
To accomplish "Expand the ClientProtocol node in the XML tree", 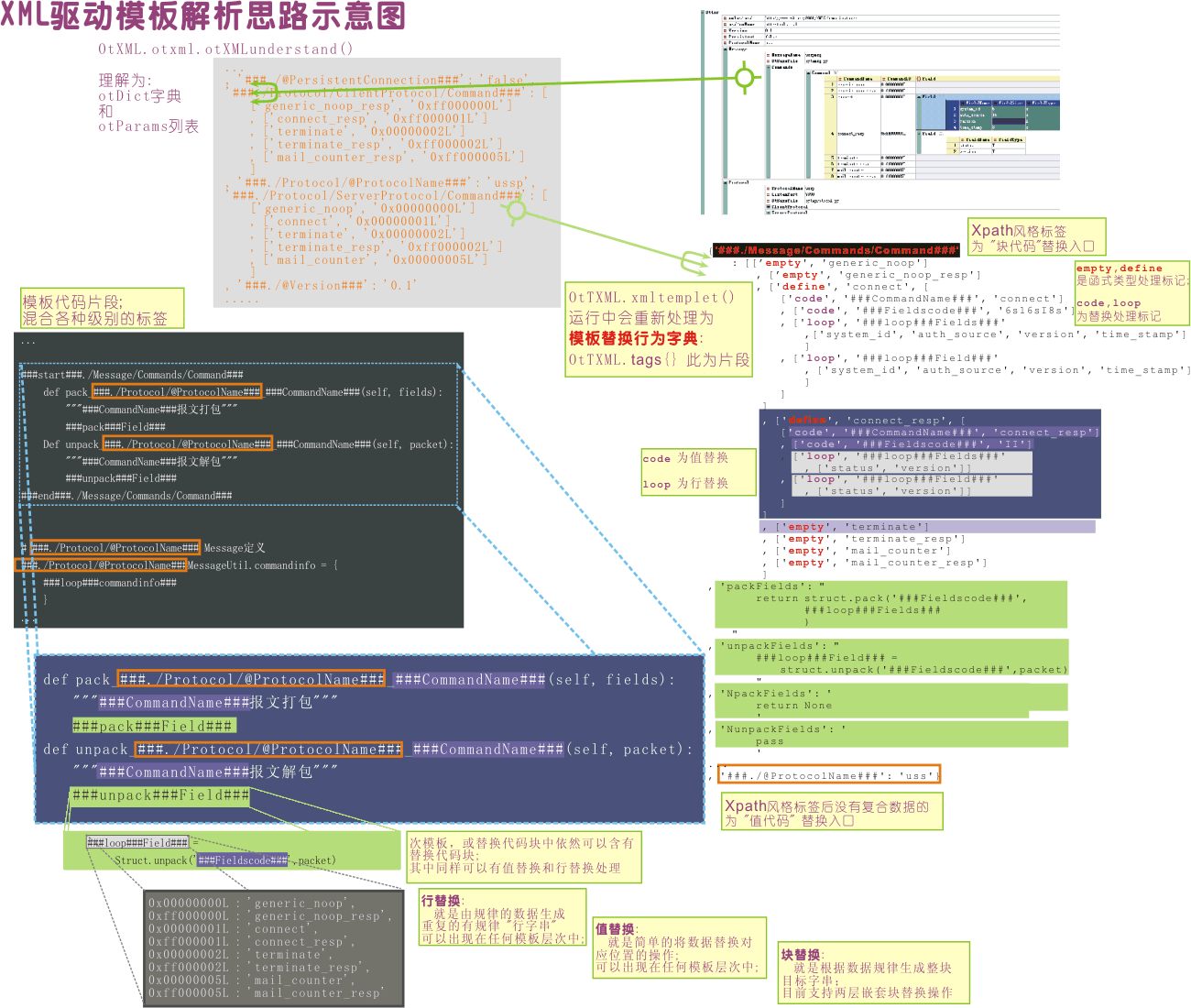I will 768,207.
